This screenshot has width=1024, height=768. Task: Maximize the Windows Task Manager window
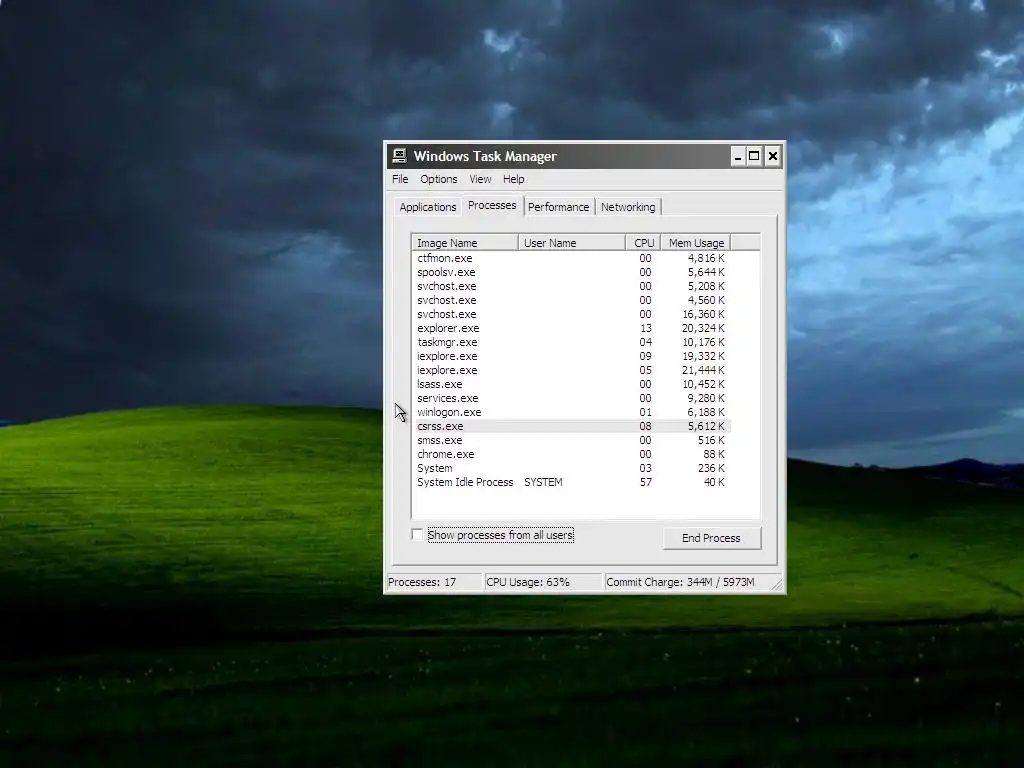click(x=754, y=156)
